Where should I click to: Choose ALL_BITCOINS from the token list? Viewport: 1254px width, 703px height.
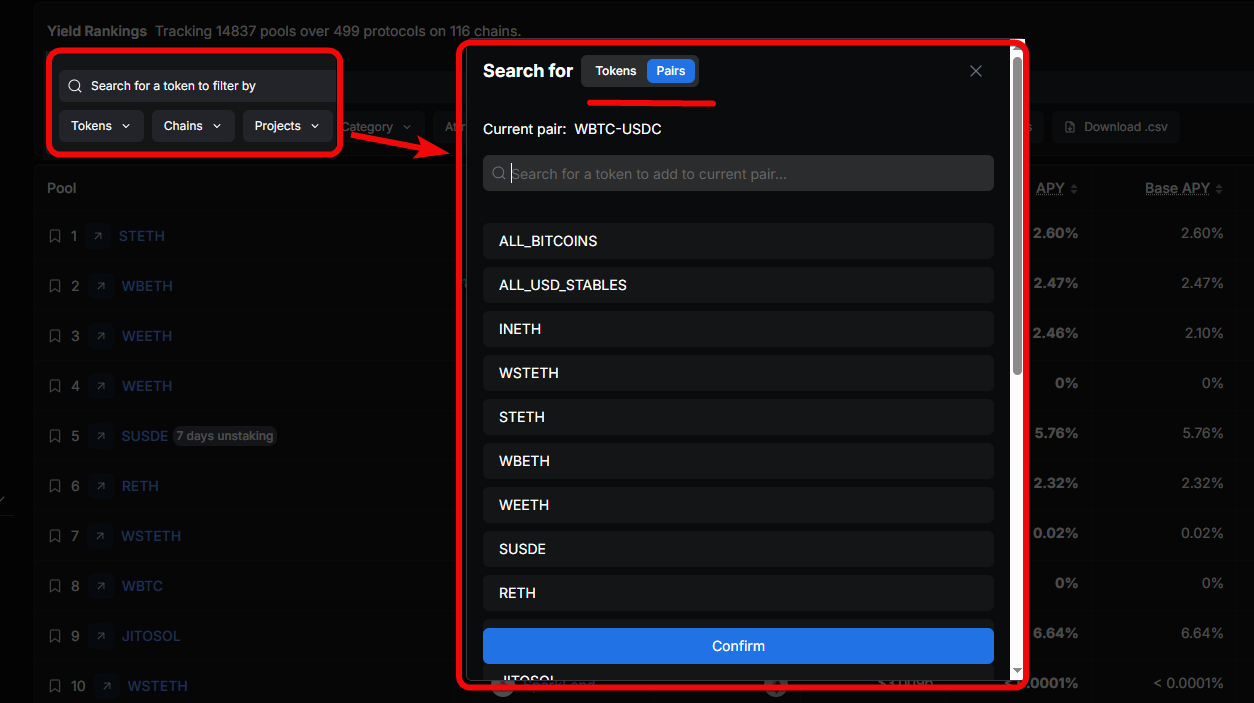click(x=738, y=241)
